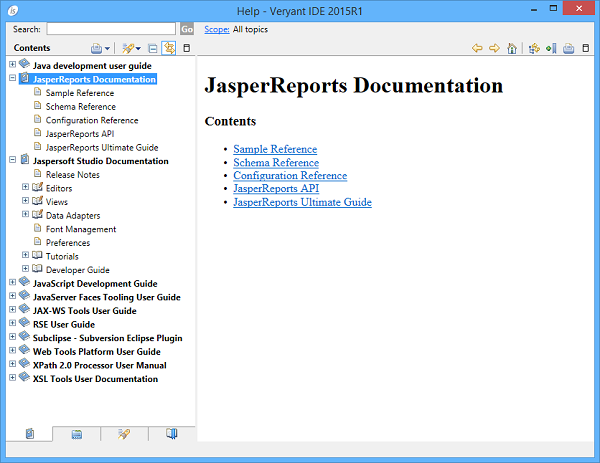Maximize the content pane
This screenshot has width=600, height=463.
[x=586, y=47]
